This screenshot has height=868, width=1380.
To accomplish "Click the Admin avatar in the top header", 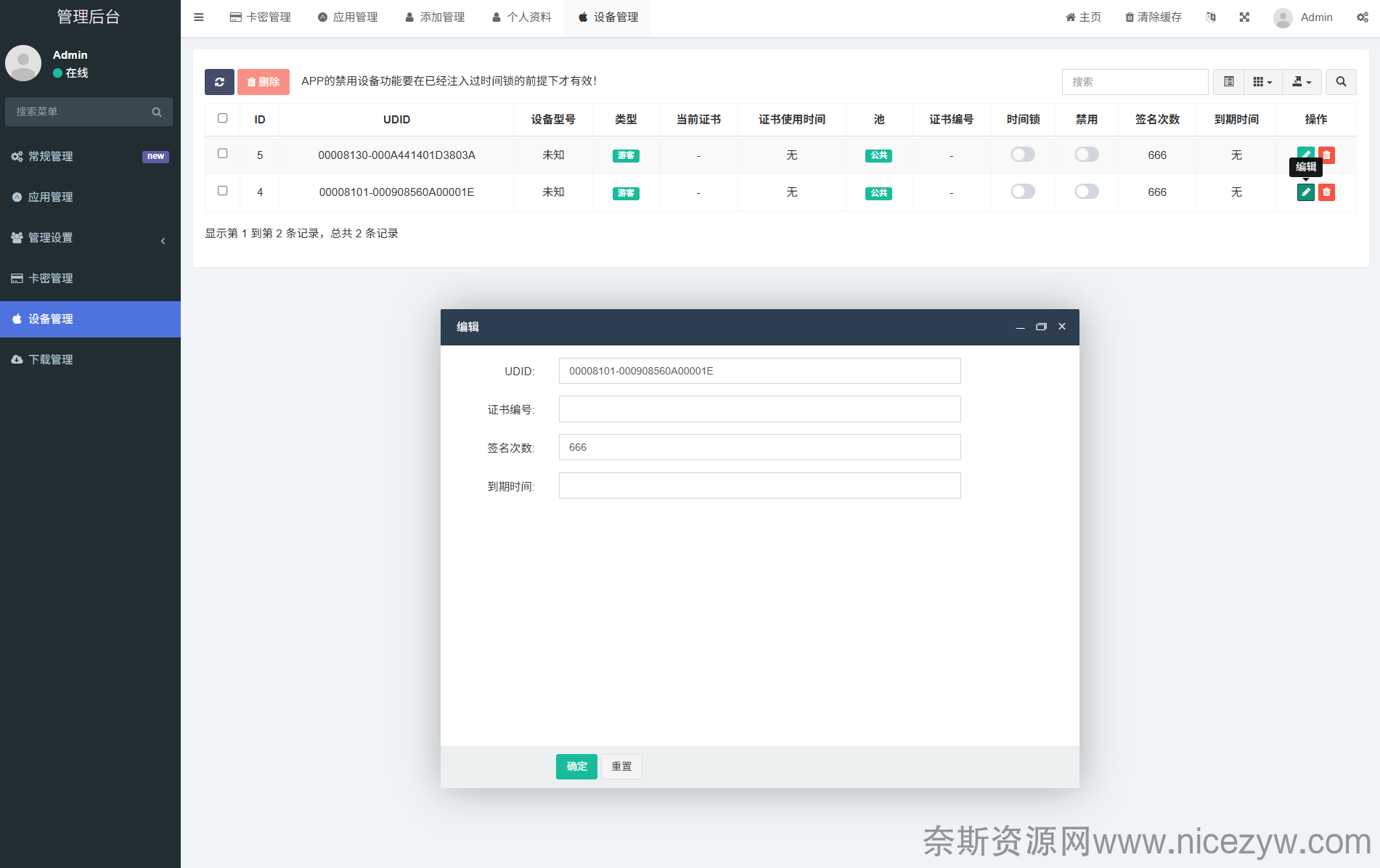I will (1283, 17).
